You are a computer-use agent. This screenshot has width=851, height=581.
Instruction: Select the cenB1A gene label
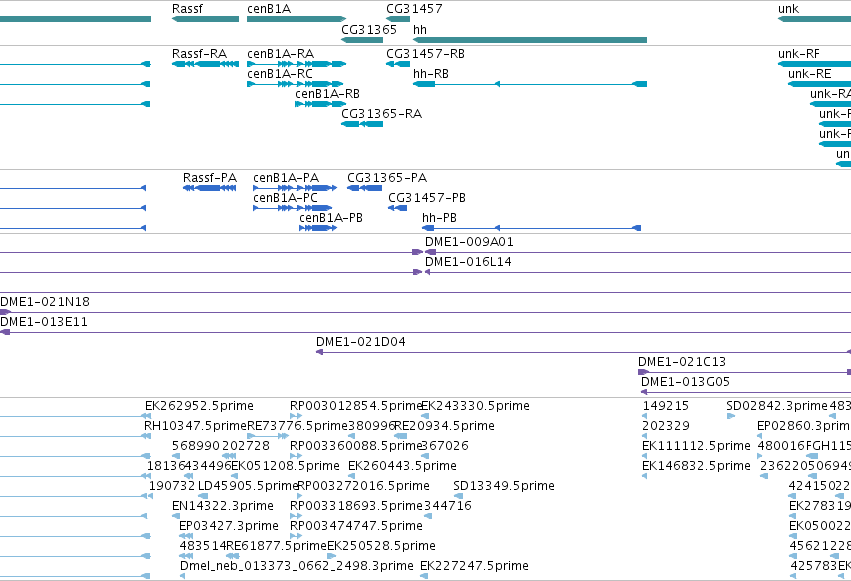[269, 9]
